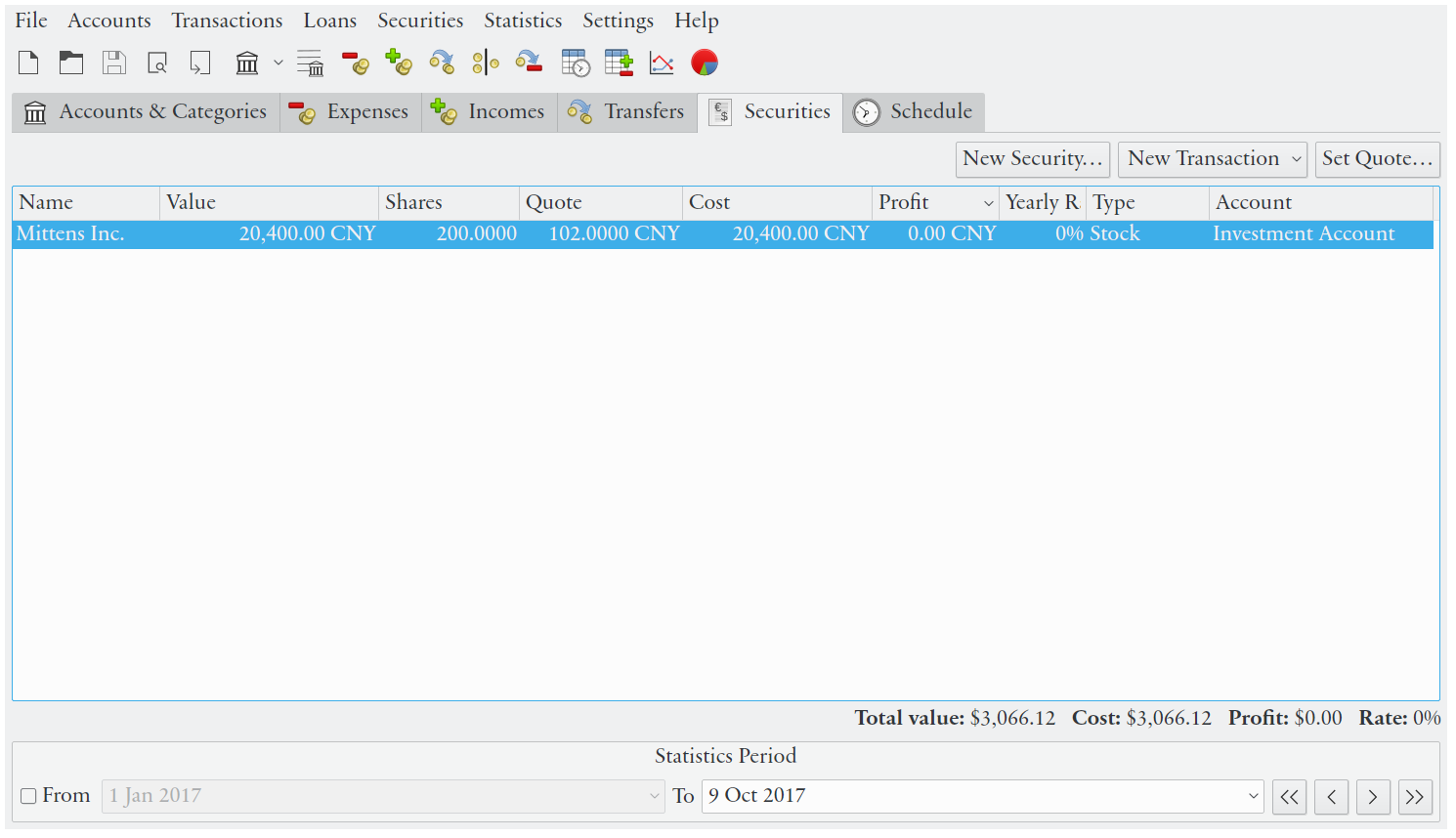Open the New Transaction dropdown button
1456x838 pixels.
[1212, 159]
